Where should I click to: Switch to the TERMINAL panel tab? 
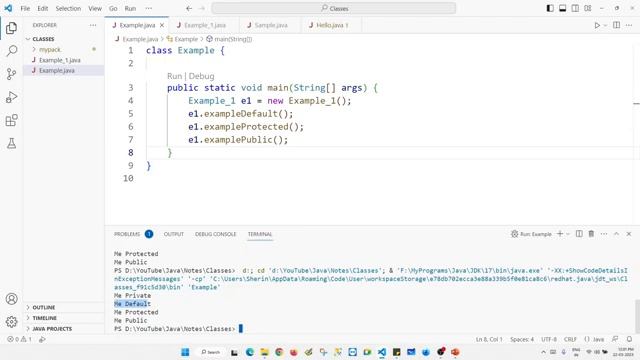pyautogui.click(x=260, y=234)
